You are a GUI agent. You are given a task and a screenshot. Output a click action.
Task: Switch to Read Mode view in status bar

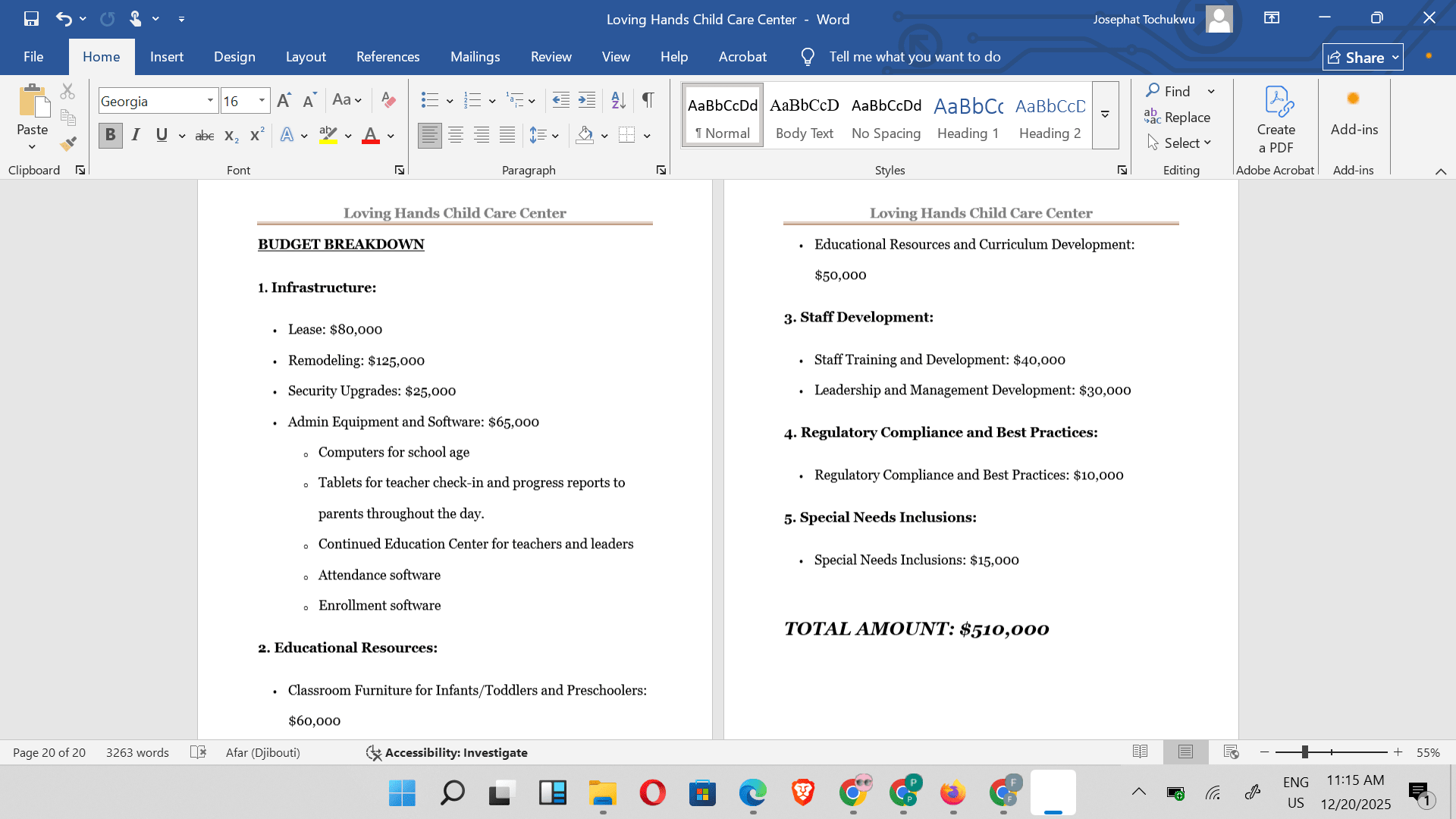[1140, 752]
